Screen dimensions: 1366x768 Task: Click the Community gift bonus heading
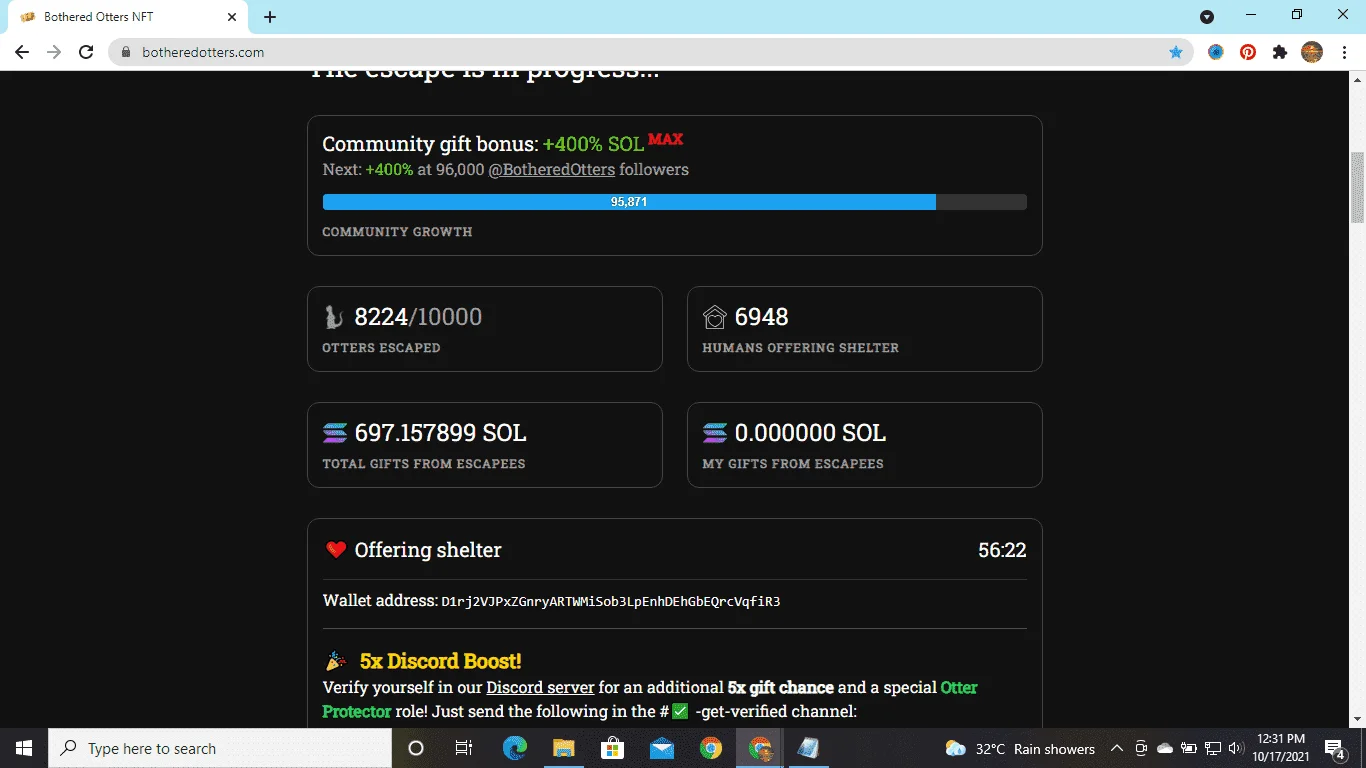(430, 145)
